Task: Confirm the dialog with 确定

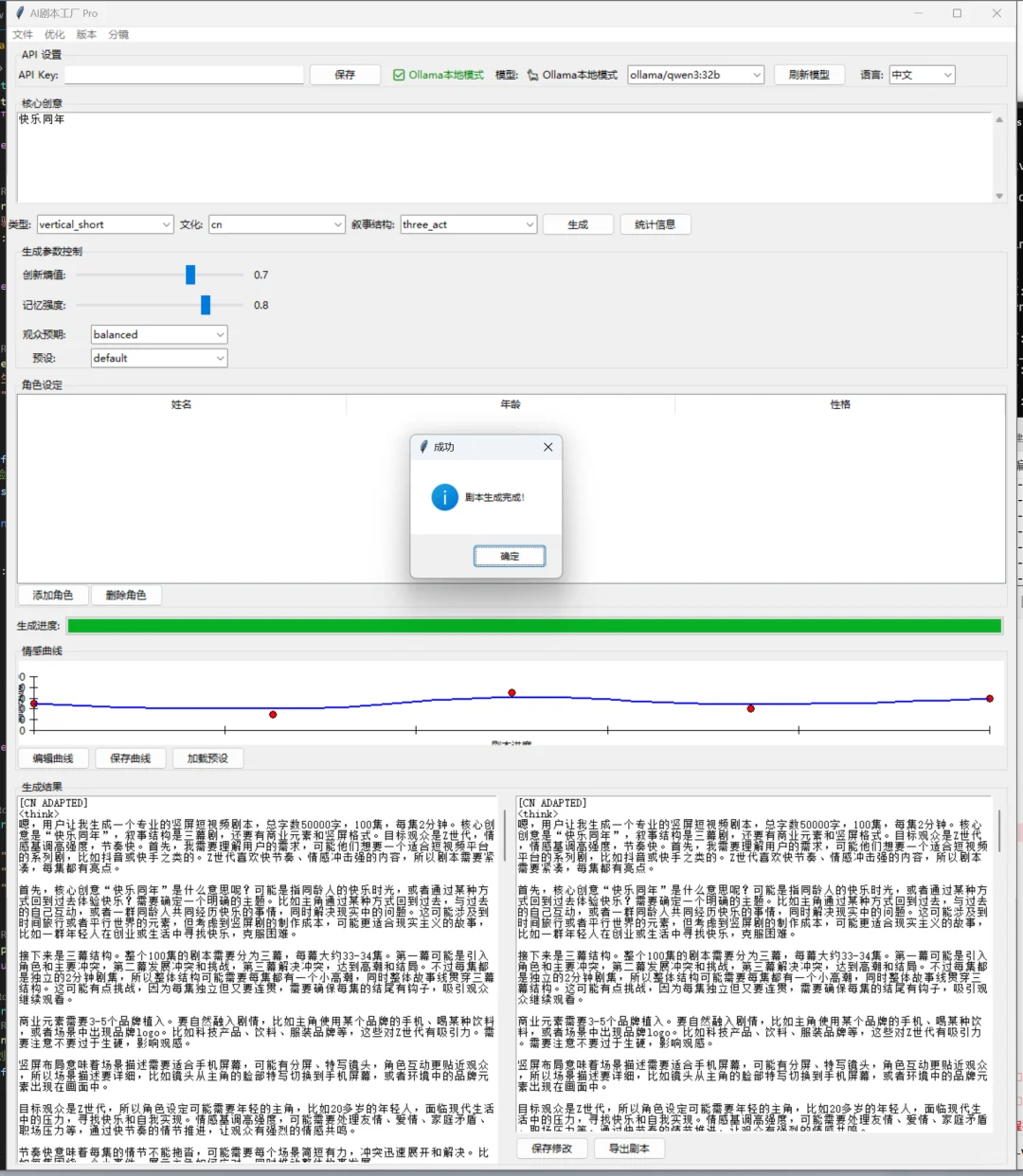Action: click(x=510, y=557)
